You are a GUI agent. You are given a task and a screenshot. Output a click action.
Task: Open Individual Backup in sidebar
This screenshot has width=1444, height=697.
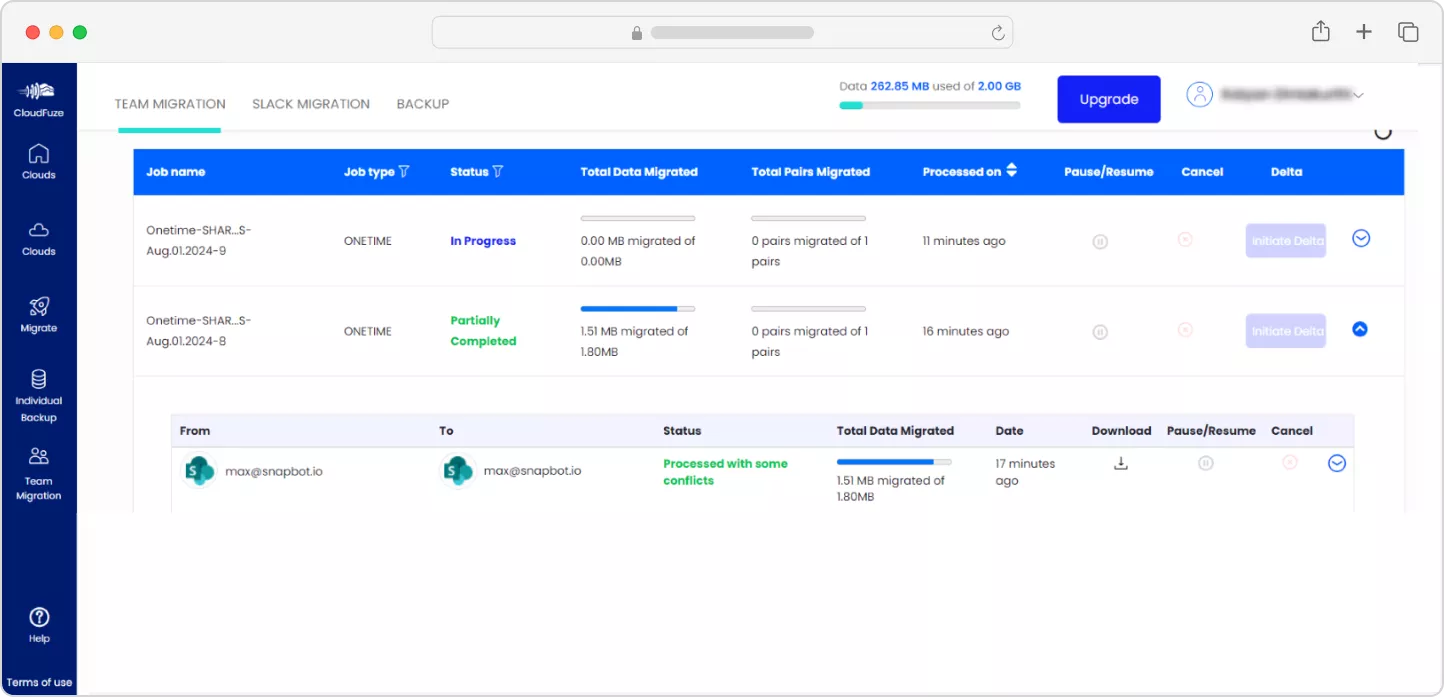tap(39, 395)
